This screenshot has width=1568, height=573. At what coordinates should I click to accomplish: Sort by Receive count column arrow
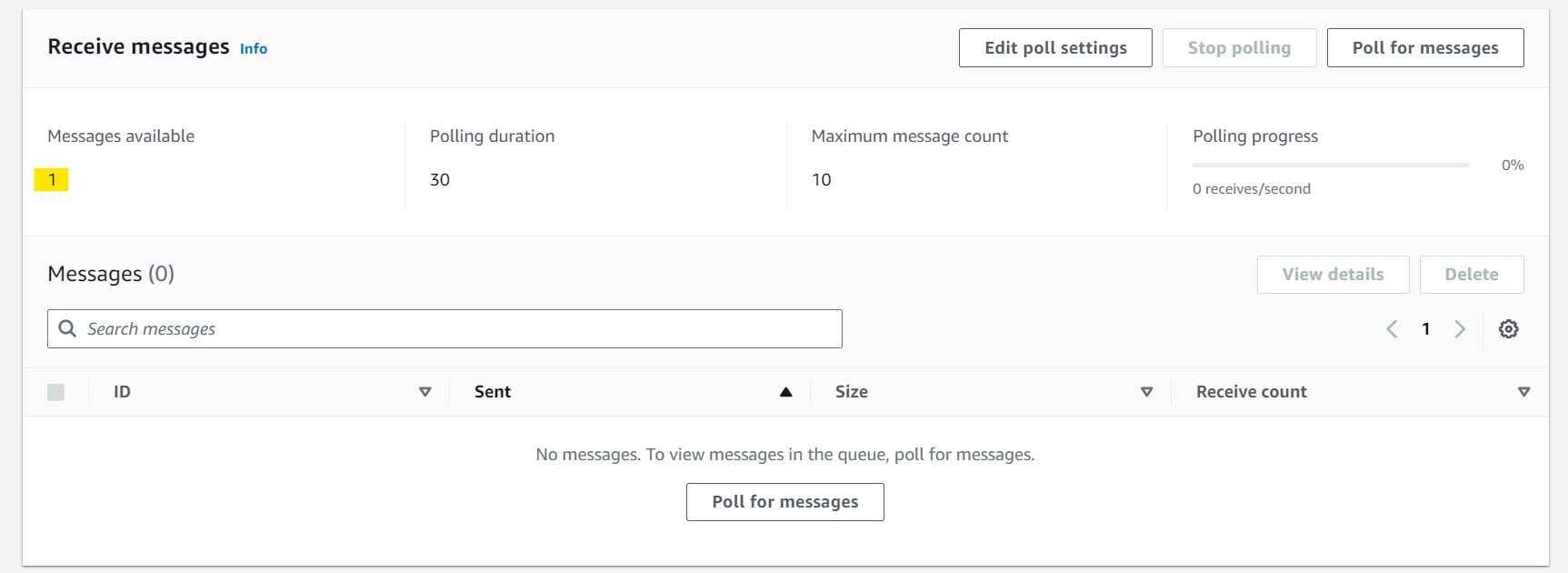1523,392
